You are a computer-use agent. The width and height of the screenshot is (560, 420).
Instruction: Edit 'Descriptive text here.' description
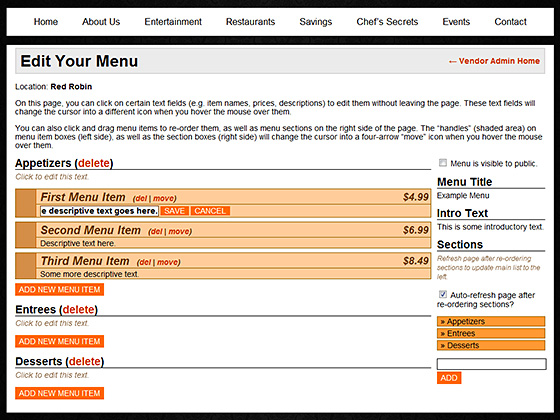pyautogui.click(x=78, y=244)
